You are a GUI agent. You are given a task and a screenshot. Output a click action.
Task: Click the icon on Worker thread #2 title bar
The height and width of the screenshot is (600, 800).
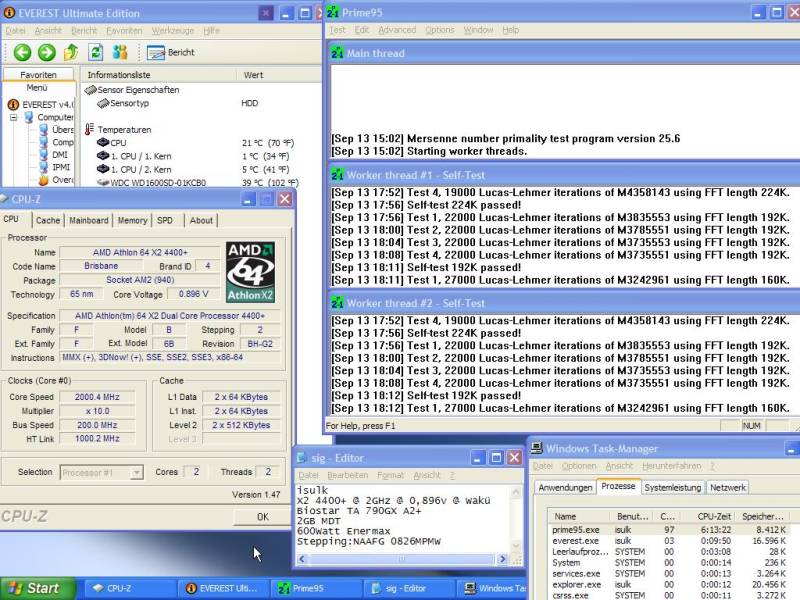tap(337, 303)
